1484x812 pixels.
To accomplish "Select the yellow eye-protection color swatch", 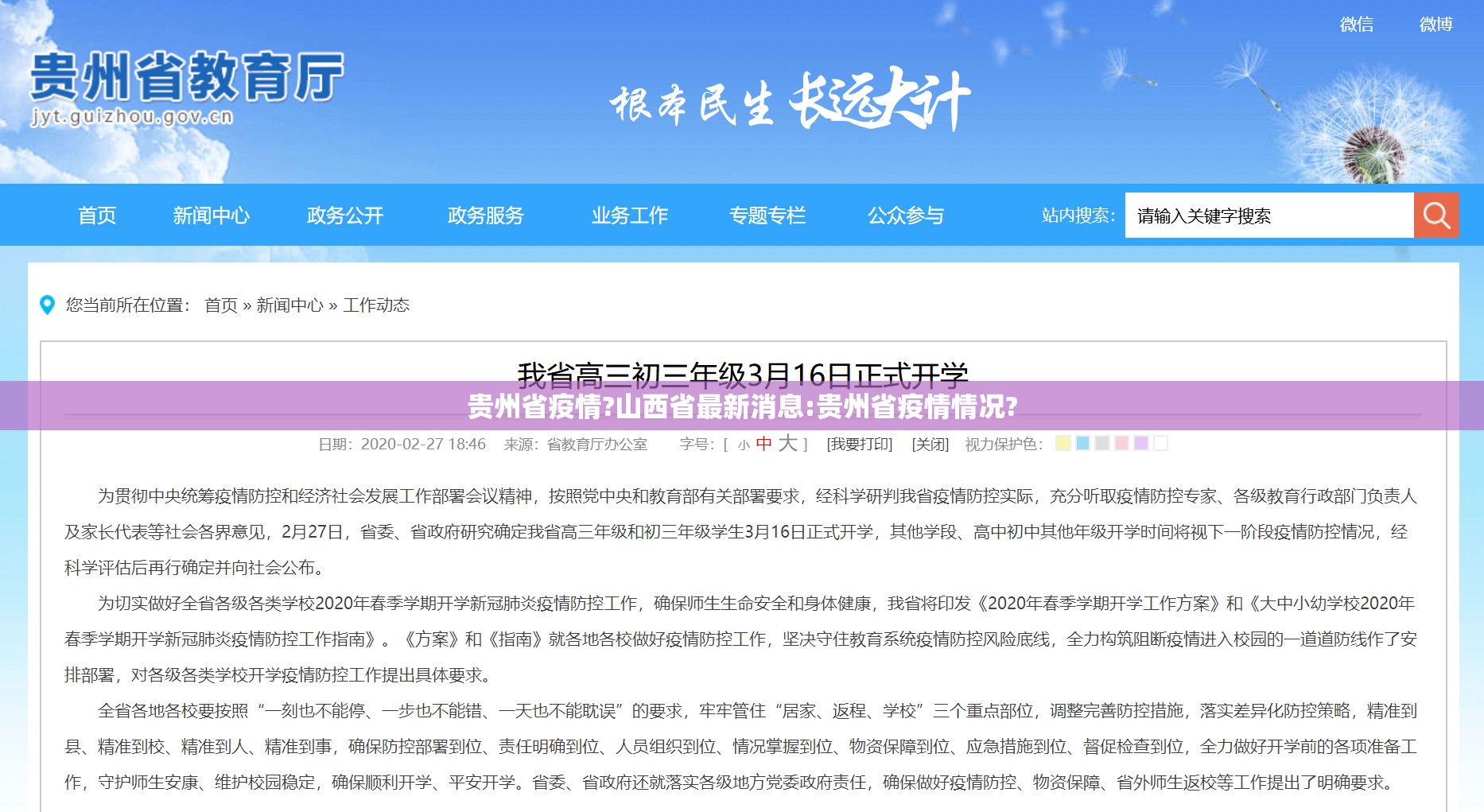I will pos(1062,443).
